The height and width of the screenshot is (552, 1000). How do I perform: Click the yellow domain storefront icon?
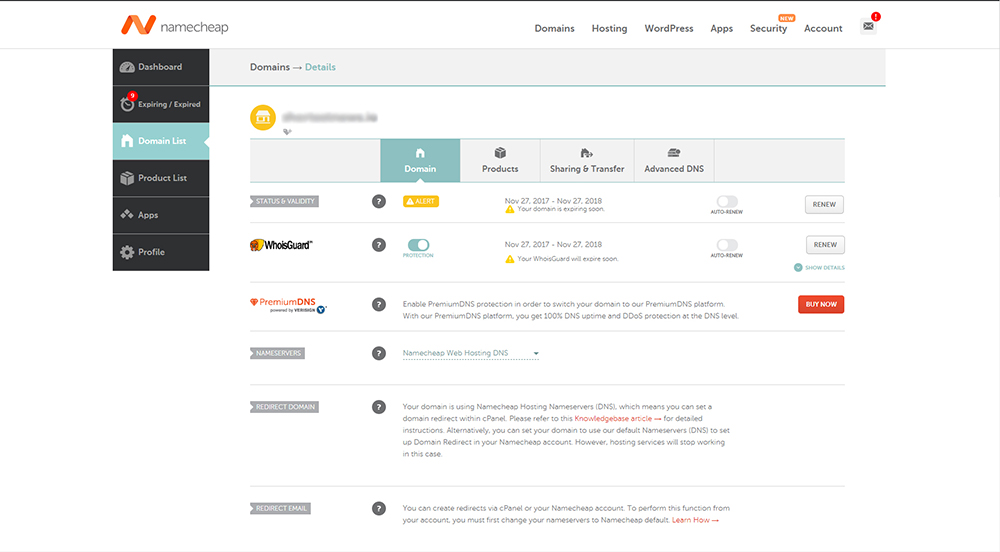pos(263,117)
